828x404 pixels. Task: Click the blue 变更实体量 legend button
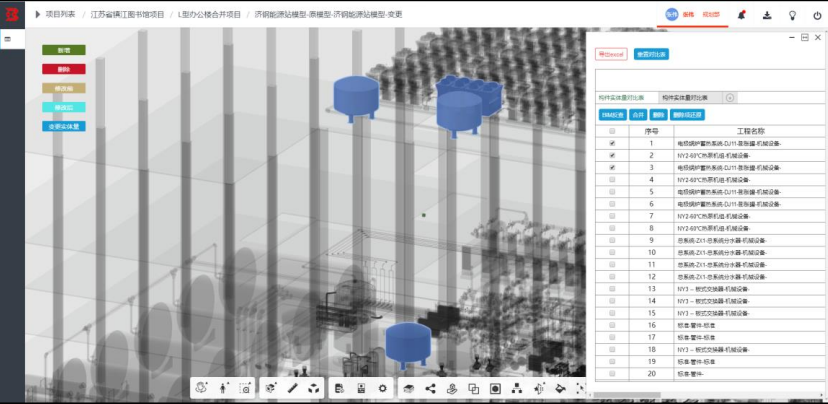64,127
